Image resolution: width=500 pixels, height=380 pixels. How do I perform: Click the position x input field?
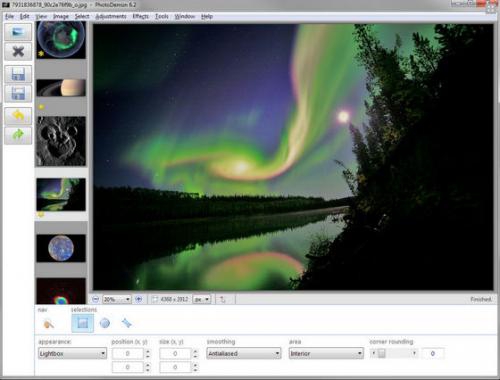click(x=128, y=353)
